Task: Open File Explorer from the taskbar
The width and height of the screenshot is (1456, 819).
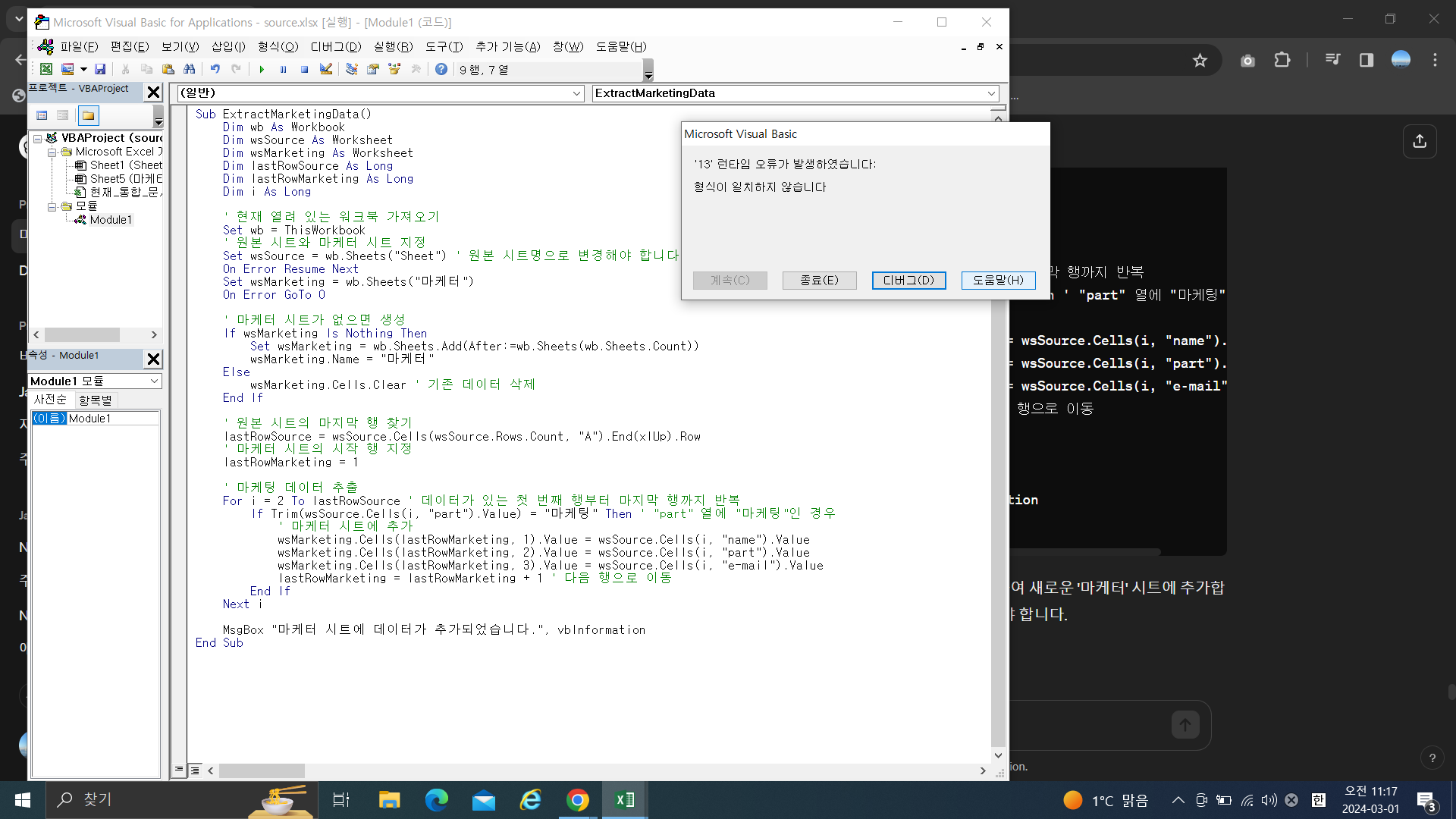Action: click(389, 800)
